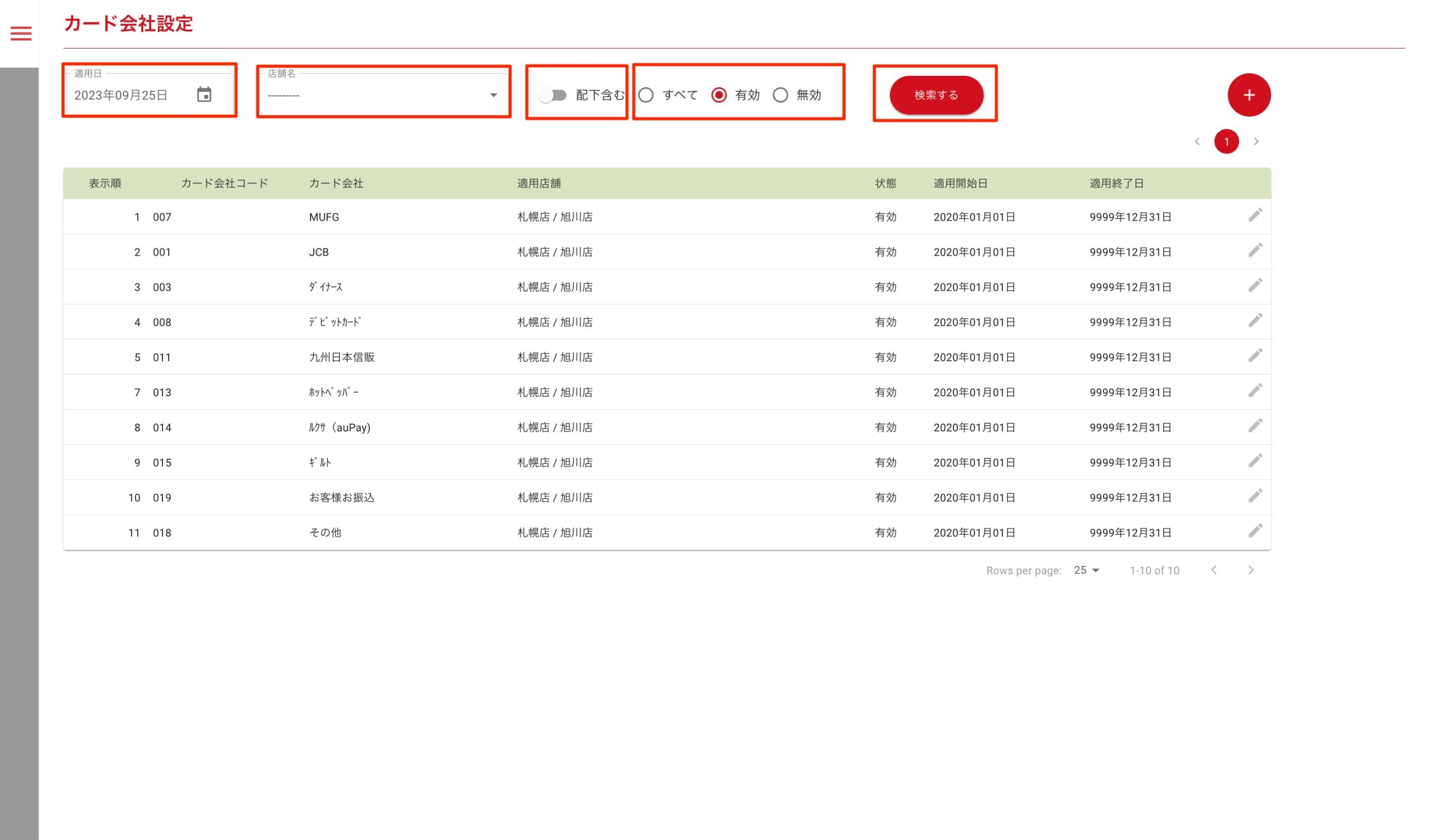Viewport: 1429px width, 840px height.
Task: Sort by the カード会社コード column header
Action: point(224,183)
